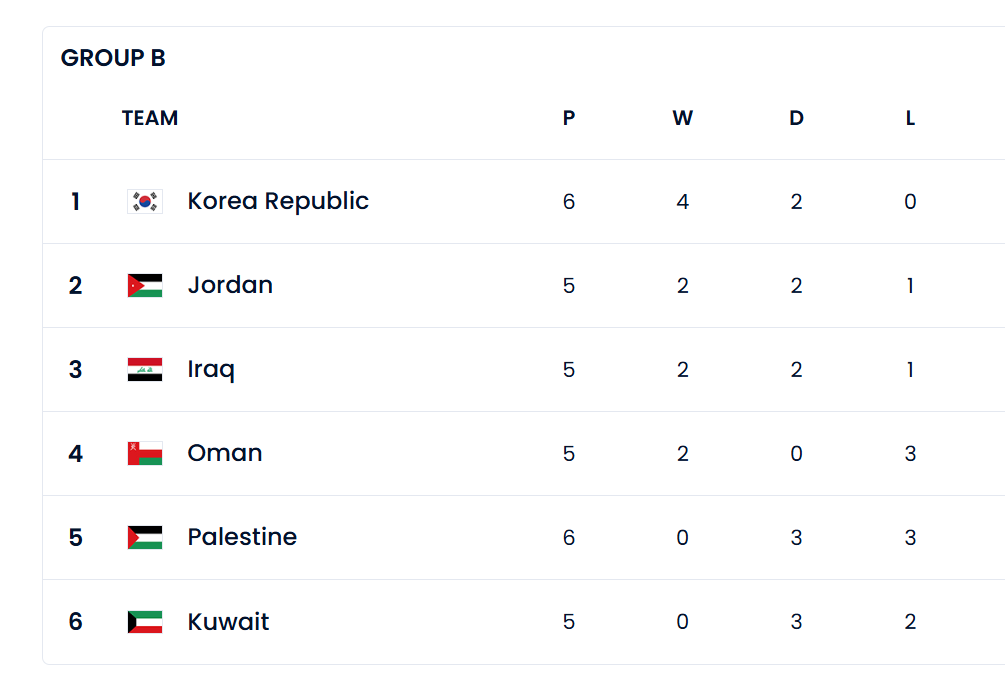Screen dimensions: 1005x676
Task: Click the Korea Republic flag icon
Action: 145,201
